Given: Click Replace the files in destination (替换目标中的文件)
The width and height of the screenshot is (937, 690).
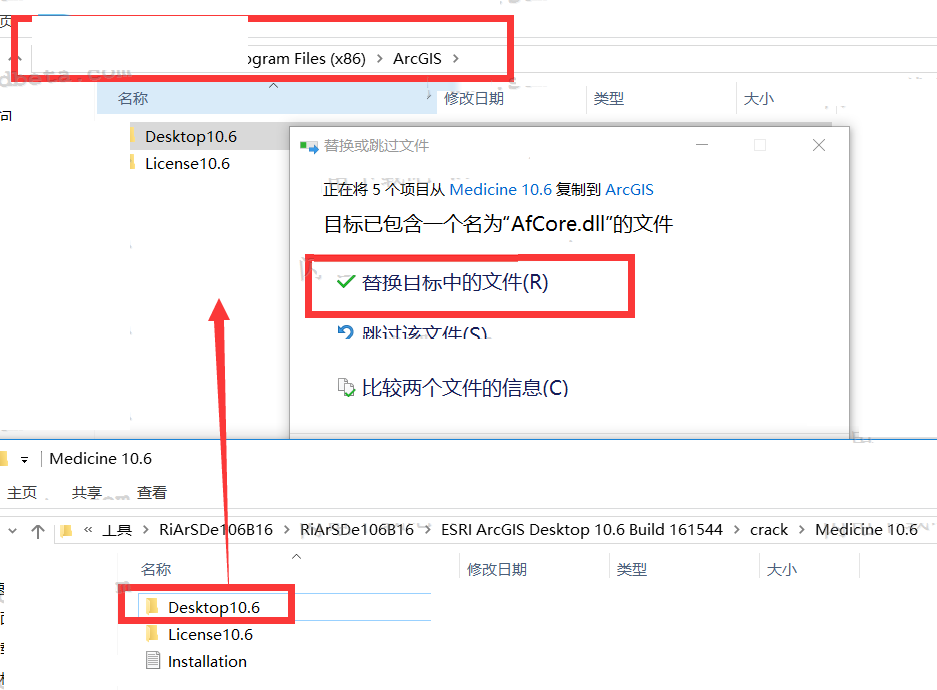Looking at the screenshot, I should (455, 283).
